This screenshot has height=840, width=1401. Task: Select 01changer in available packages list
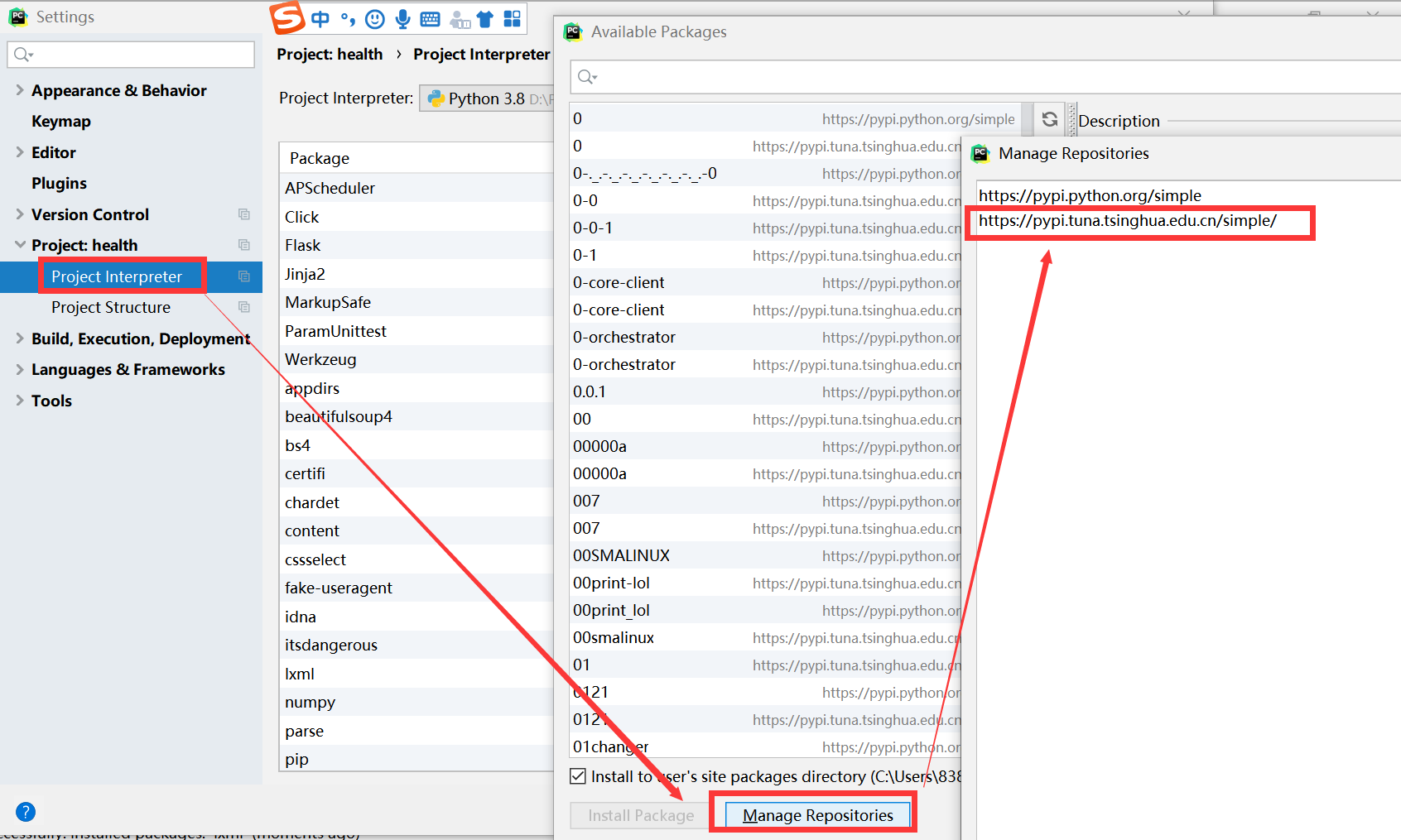click(x=766, y=746)
